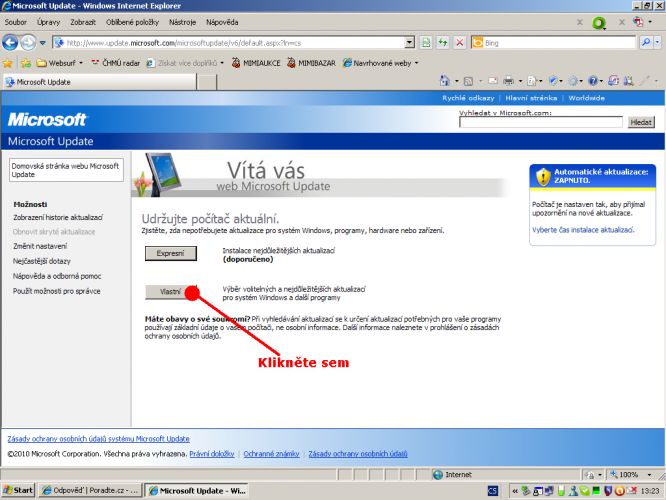Screen dimensions: 666x500
Task: Click the Windows Start button
Action: pyautogui.click(x=18, y=490)
